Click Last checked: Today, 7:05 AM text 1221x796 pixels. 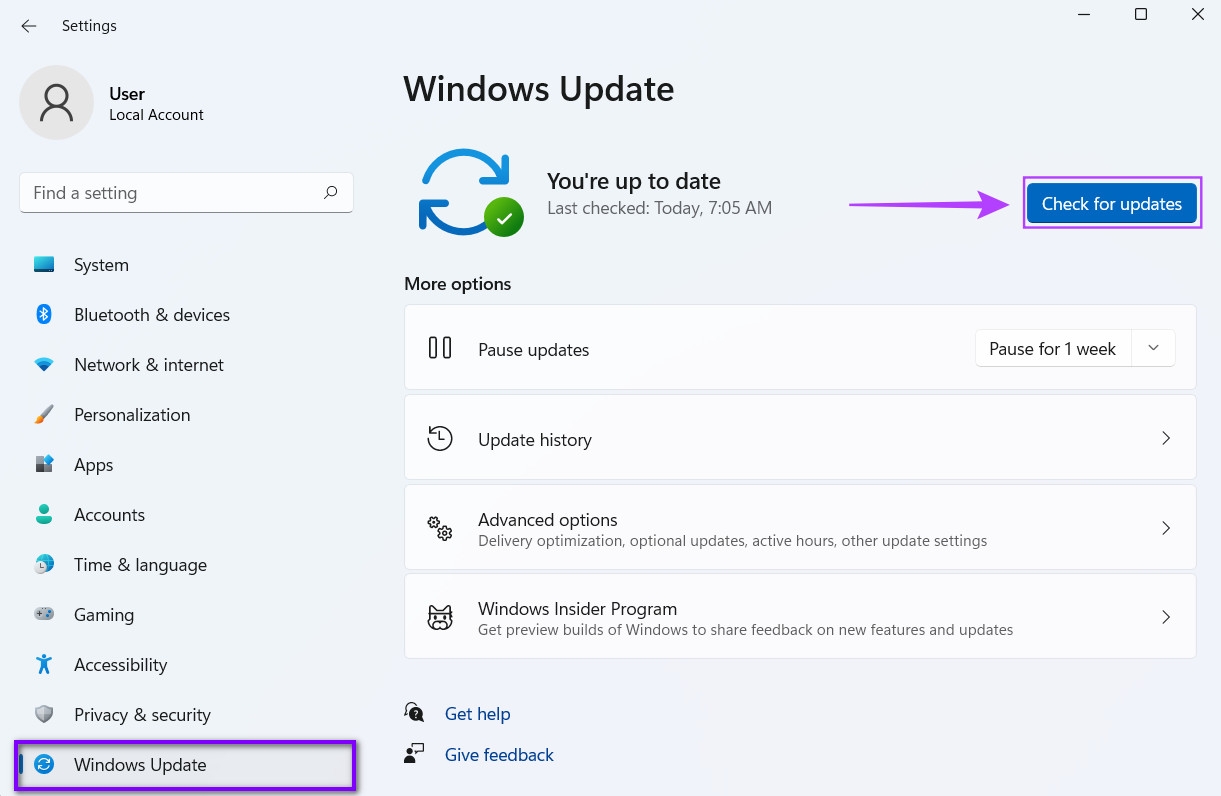pyautogui.click(x=660, y=208)
